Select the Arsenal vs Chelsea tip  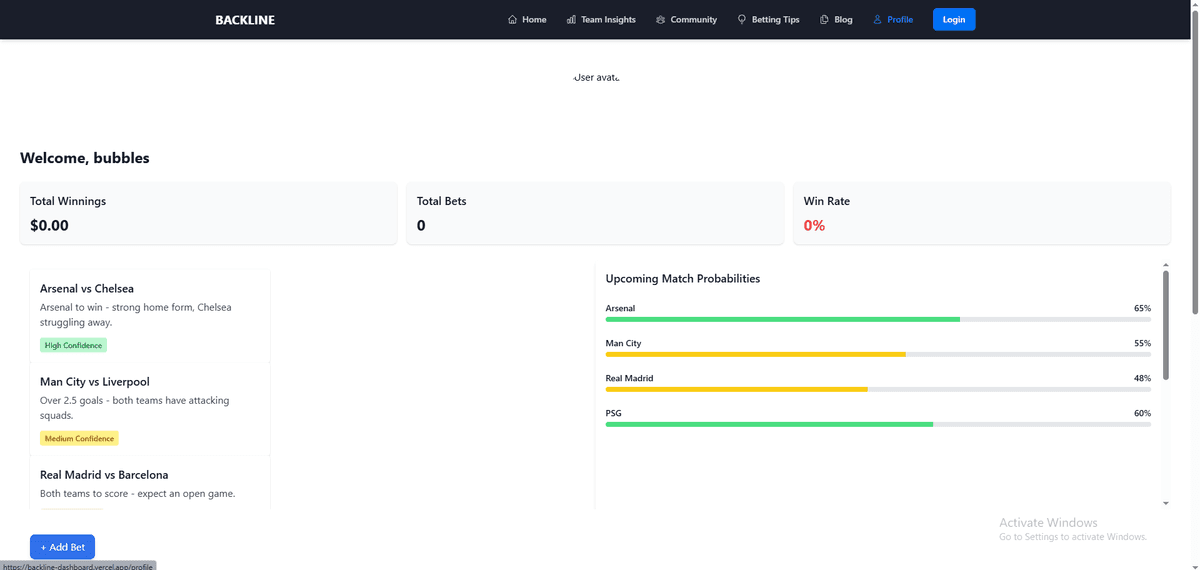click(87, 289)
